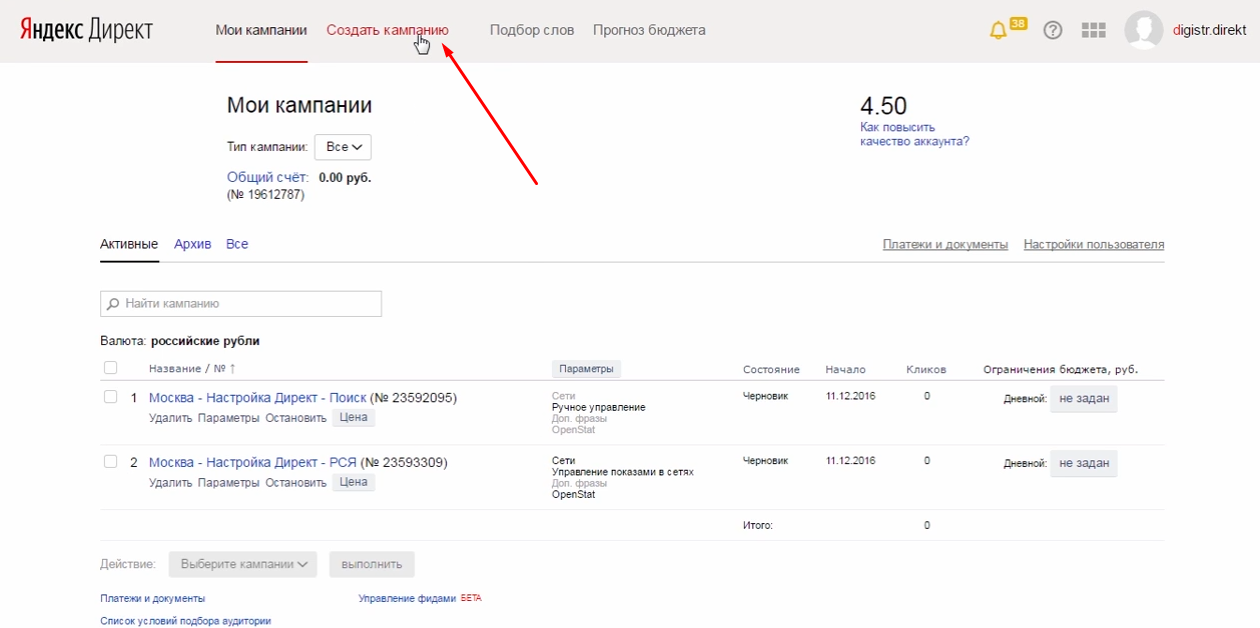The width and height of the screenshot is (1260, 628).
Task: Set daily budget "не задан" for Поиск campaign
Action: (1084, 399)
